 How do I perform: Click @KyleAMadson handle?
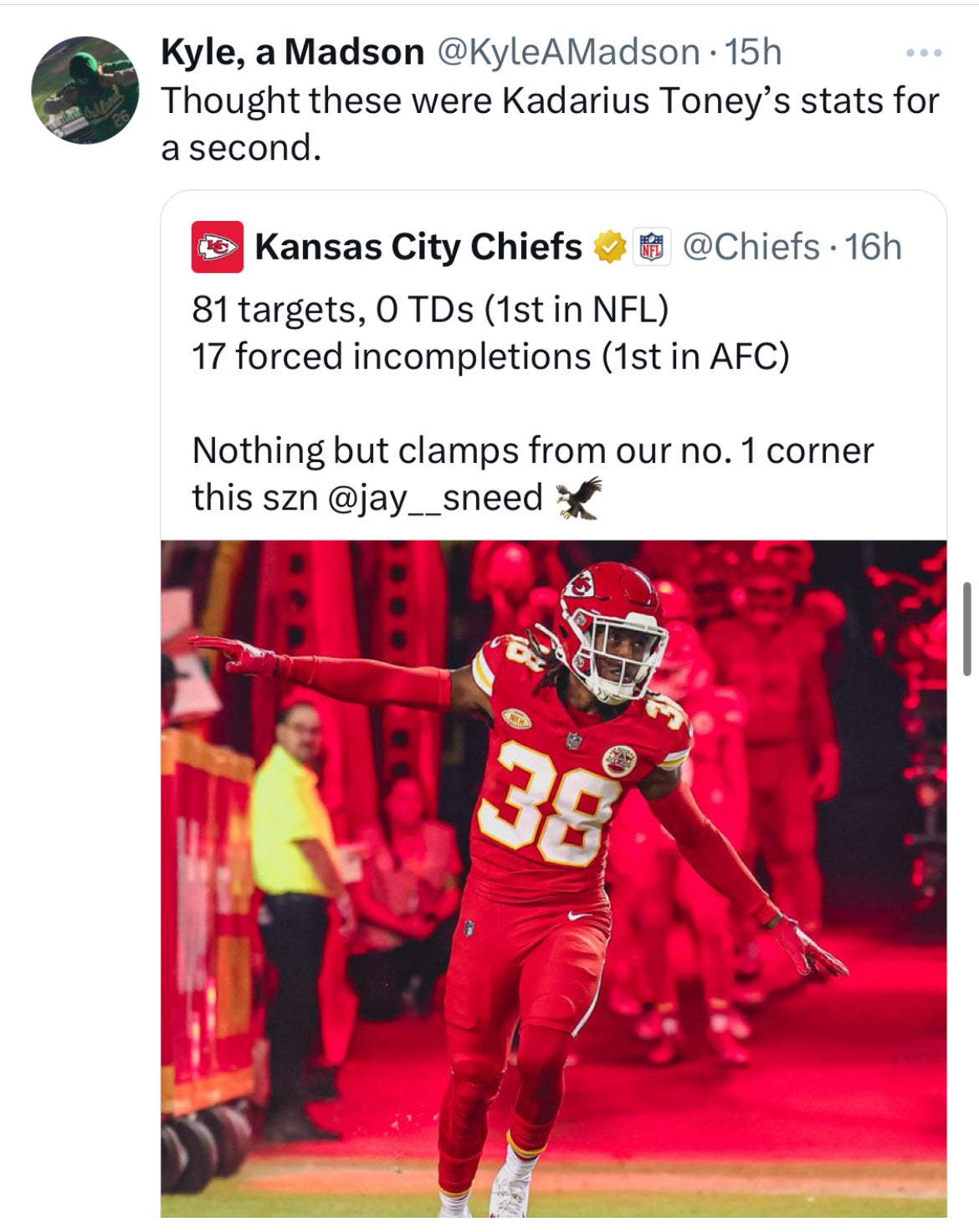pyautogui.click(x=566, y=52)
